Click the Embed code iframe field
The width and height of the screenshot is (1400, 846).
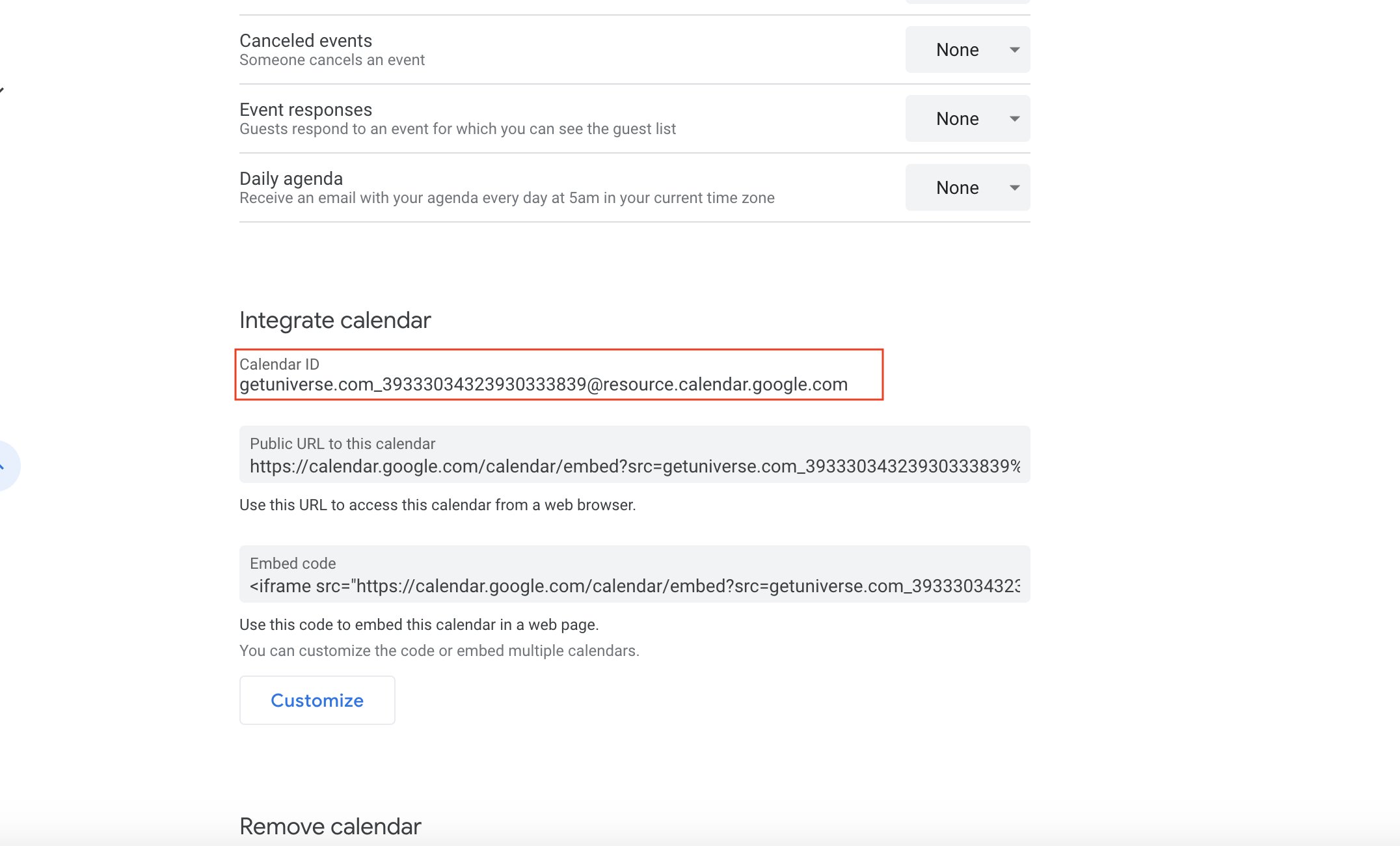click(x=634, y=586)
